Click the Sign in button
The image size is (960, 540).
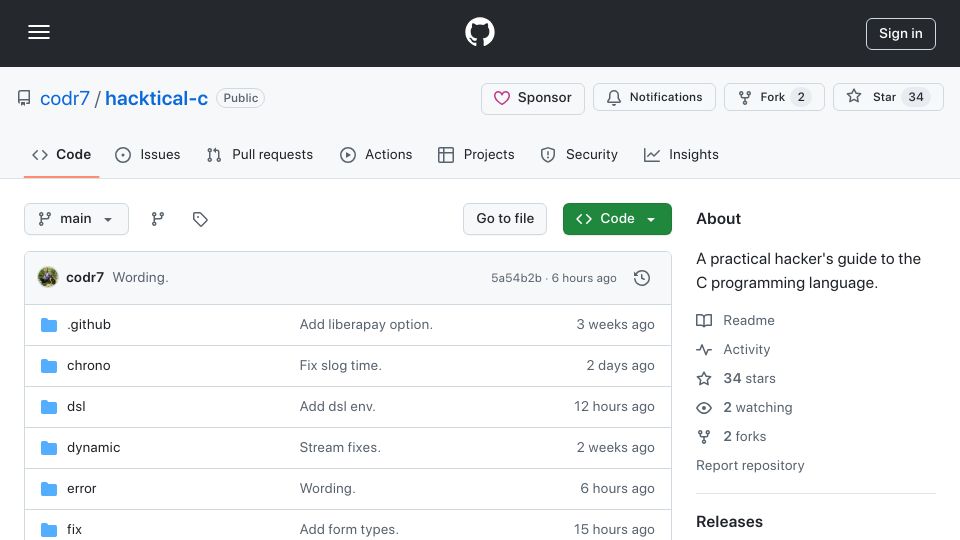point(901,34)
